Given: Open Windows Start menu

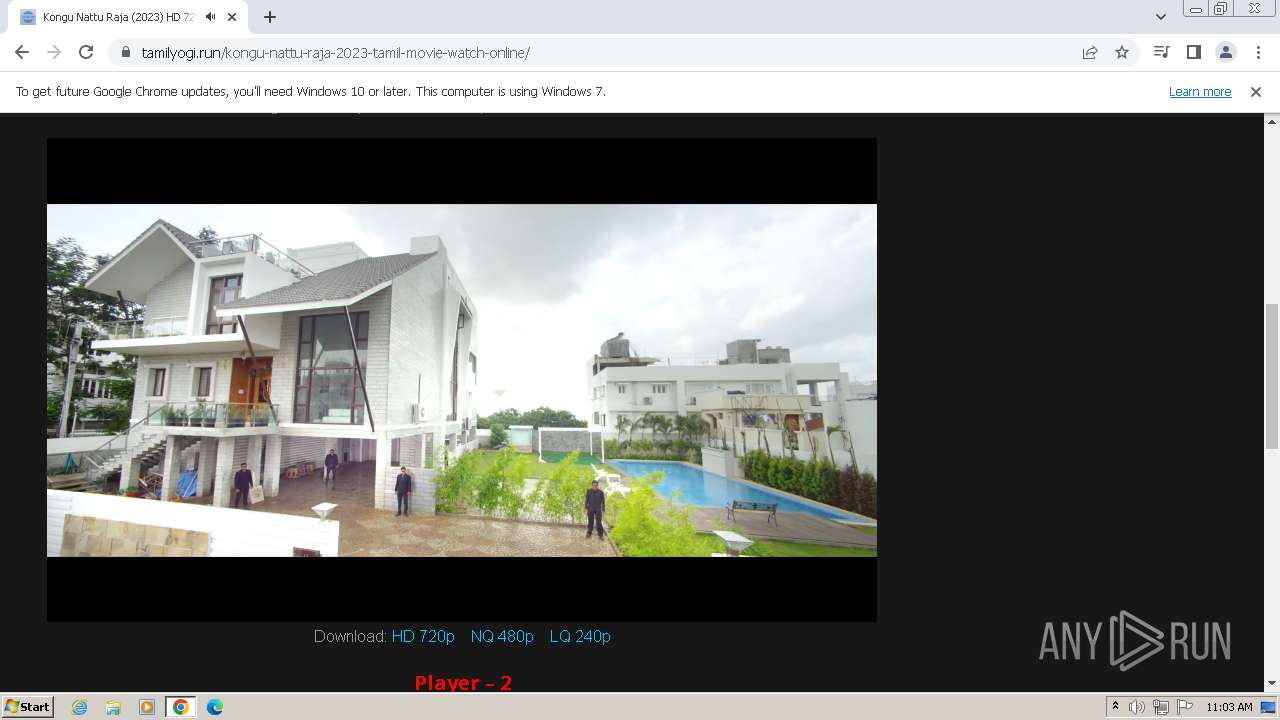Looking at the screenshot, I should tap(28, 707).
